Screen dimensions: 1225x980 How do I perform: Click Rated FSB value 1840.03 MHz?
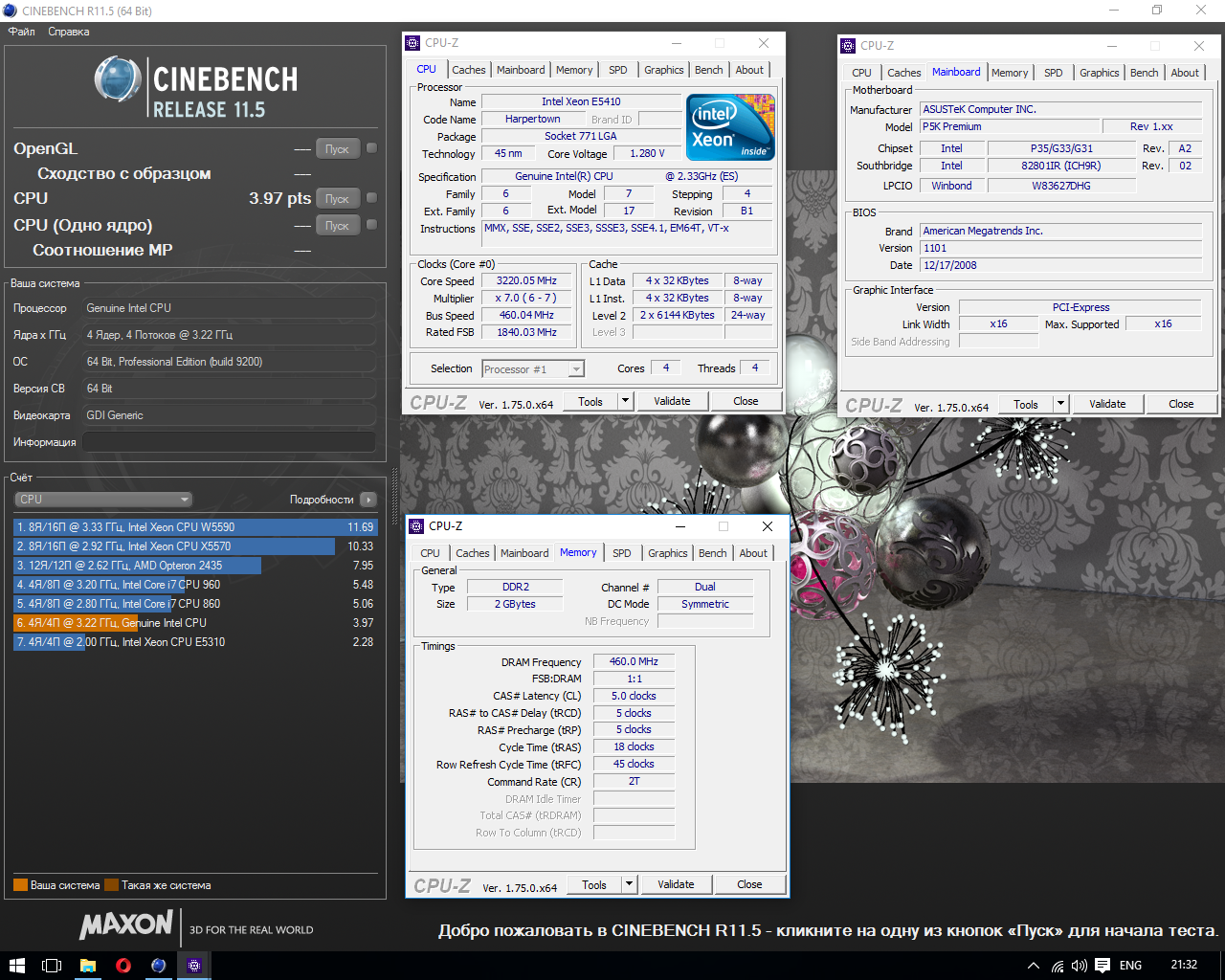click(x=526, y=332)
